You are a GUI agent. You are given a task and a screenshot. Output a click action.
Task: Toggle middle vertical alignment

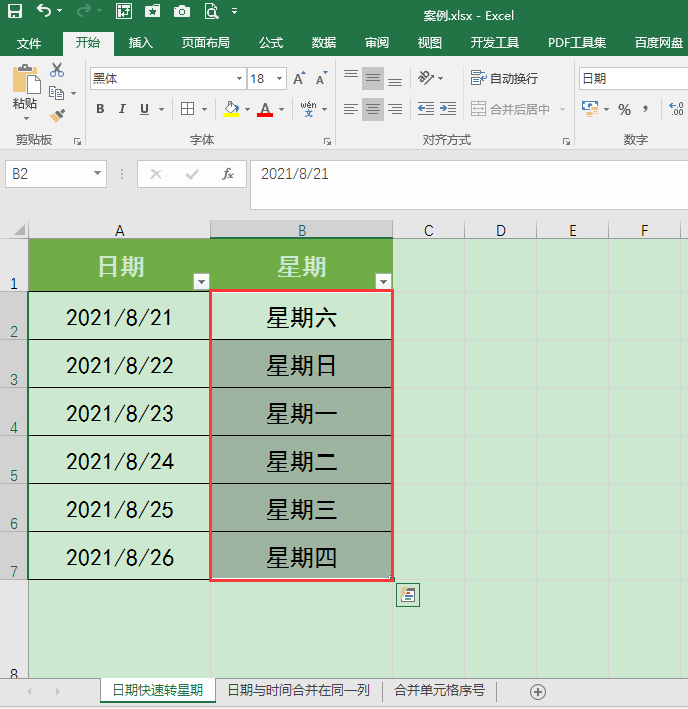point(372,78)
